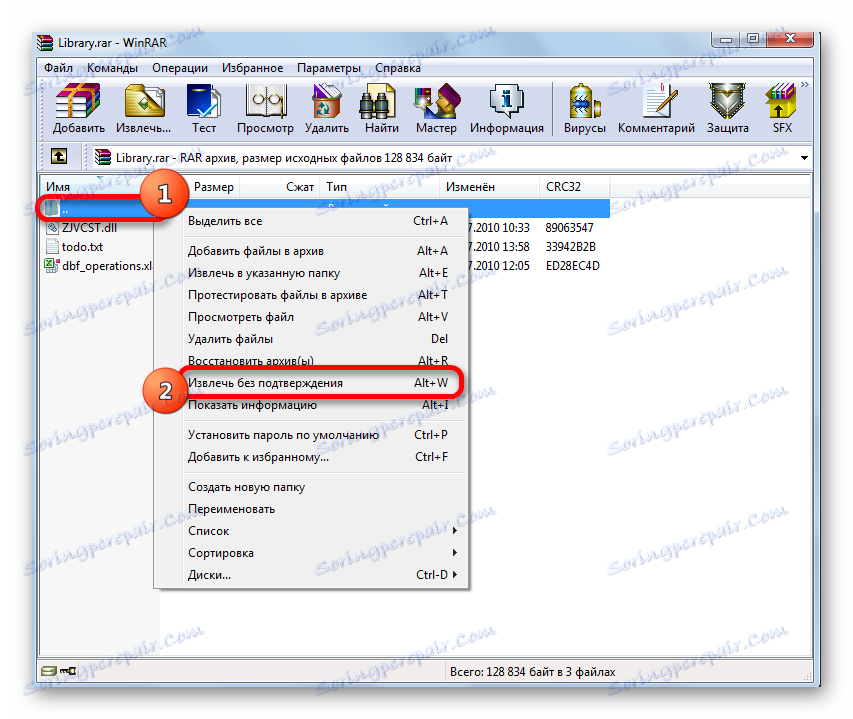Open the Избранное menu
The width and height of the screenshot is (853, 719).
pyautogui.click(x=252, y=68)
